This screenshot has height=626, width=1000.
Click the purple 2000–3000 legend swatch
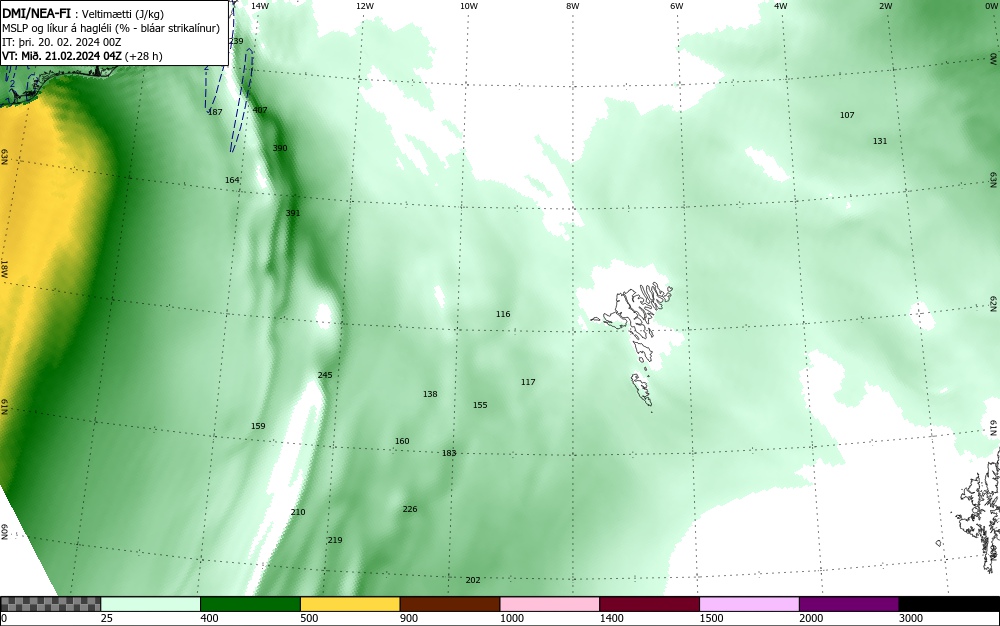849,604
